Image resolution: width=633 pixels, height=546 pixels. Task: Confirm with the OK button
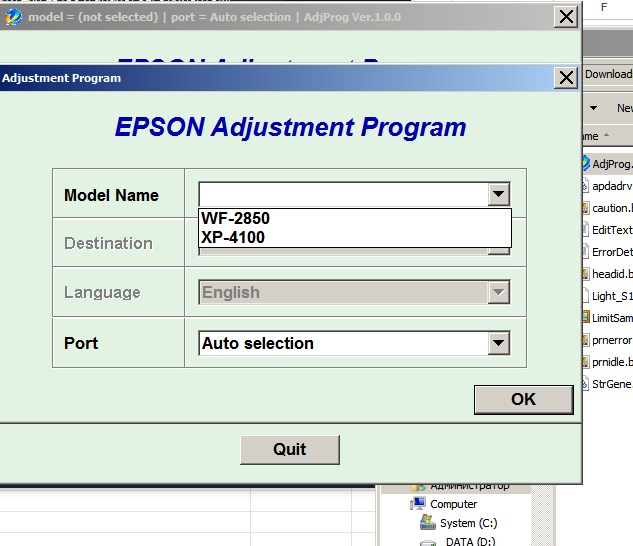(524, 399)
